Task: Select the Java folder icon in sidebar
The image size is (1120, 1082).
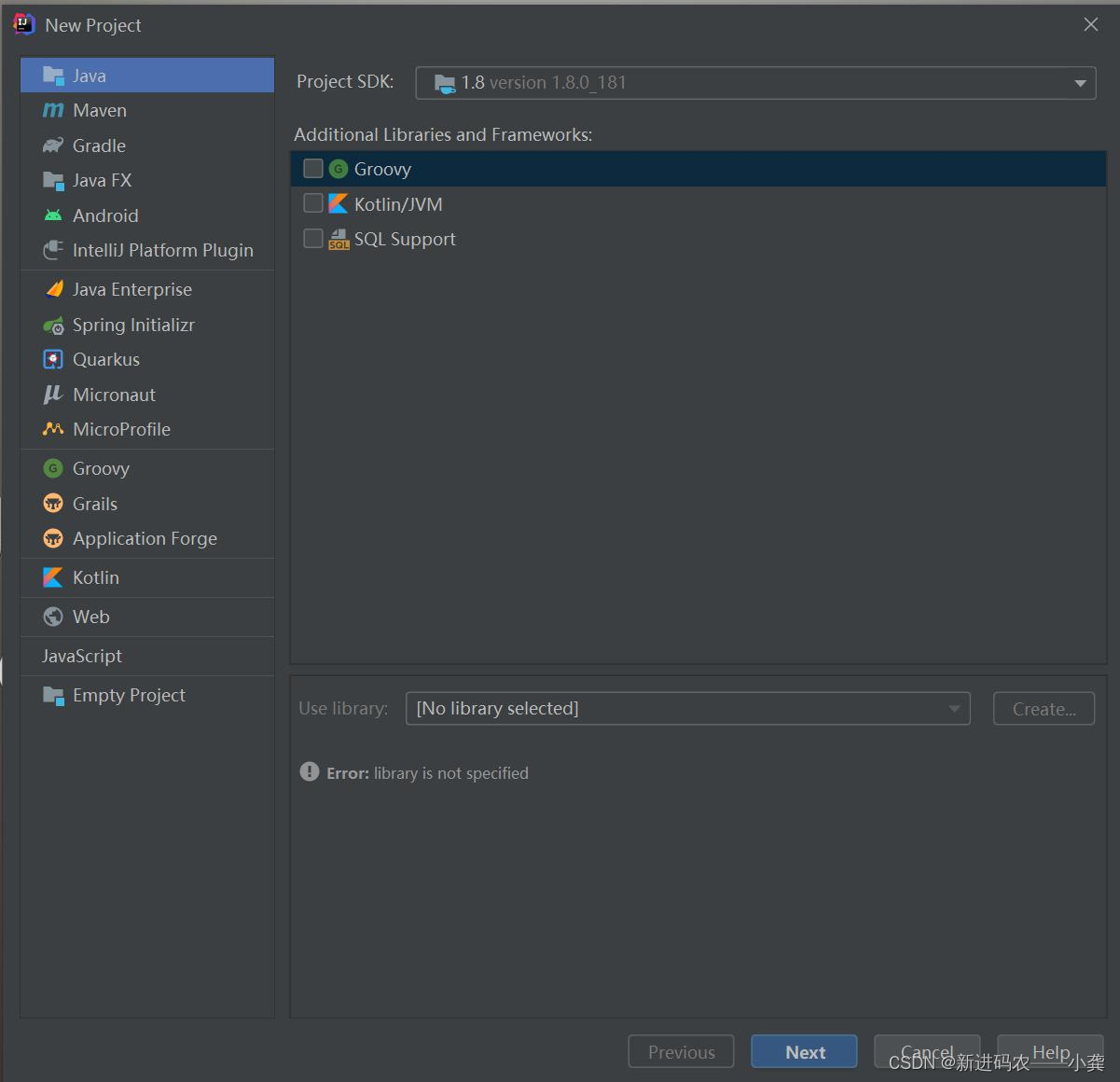Action: 53,76
